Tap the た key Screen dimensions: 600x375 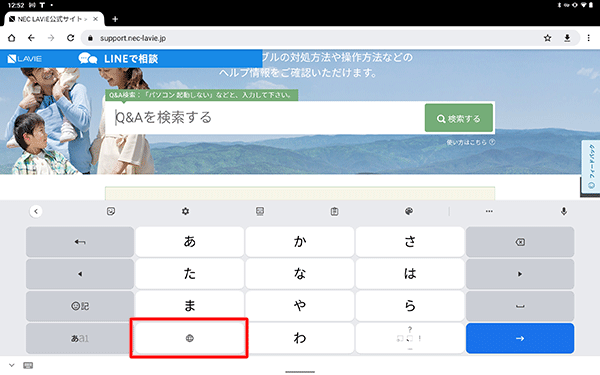189,274
